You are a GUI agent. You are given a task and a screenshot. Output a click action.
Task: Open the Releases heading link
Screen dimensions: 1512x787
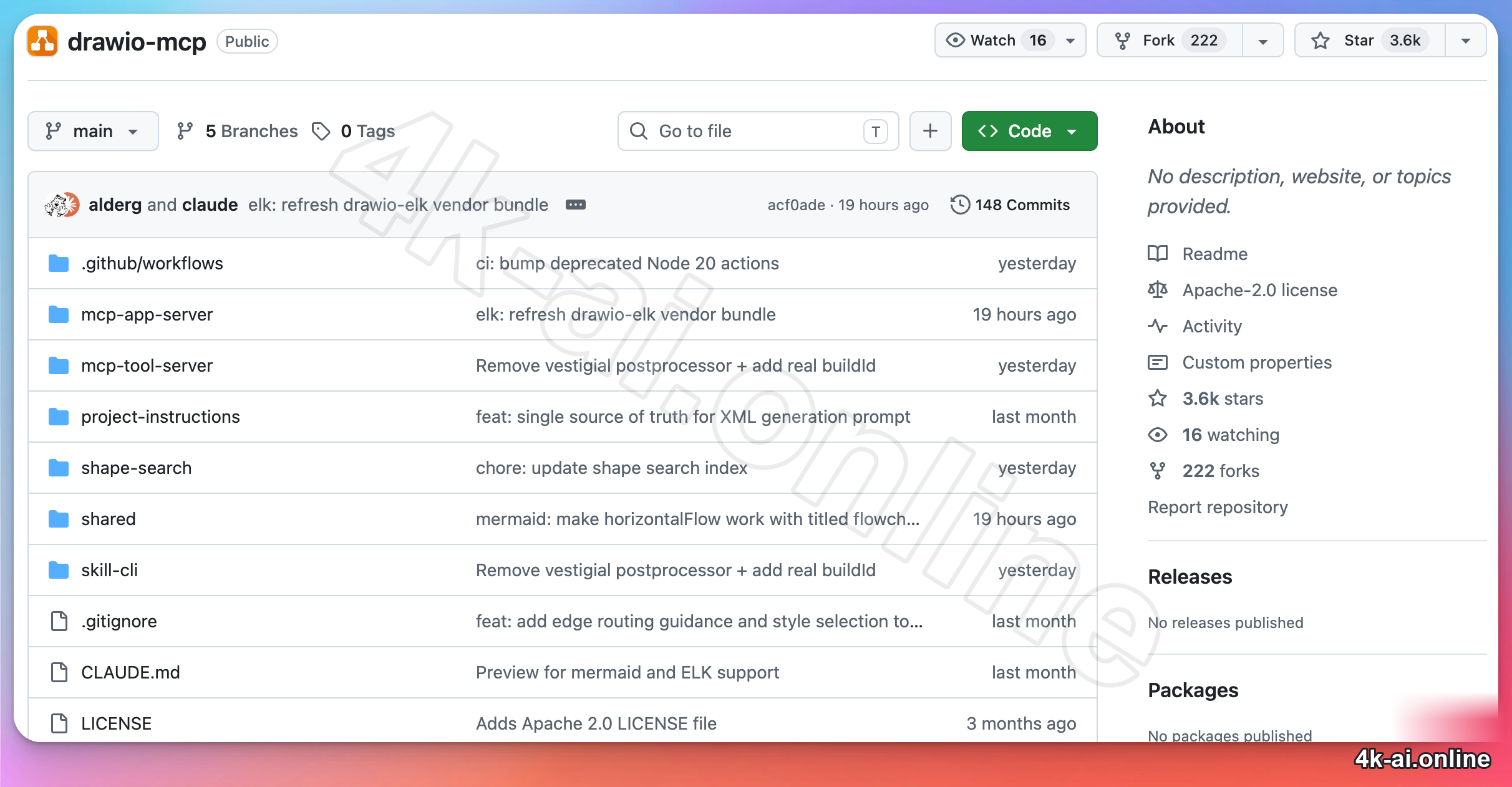[x=1190, y=577]
